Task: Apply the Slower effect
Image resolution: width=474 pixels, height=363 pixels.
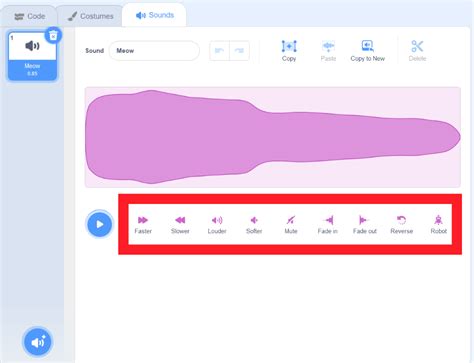Action: tap(180, 224)
